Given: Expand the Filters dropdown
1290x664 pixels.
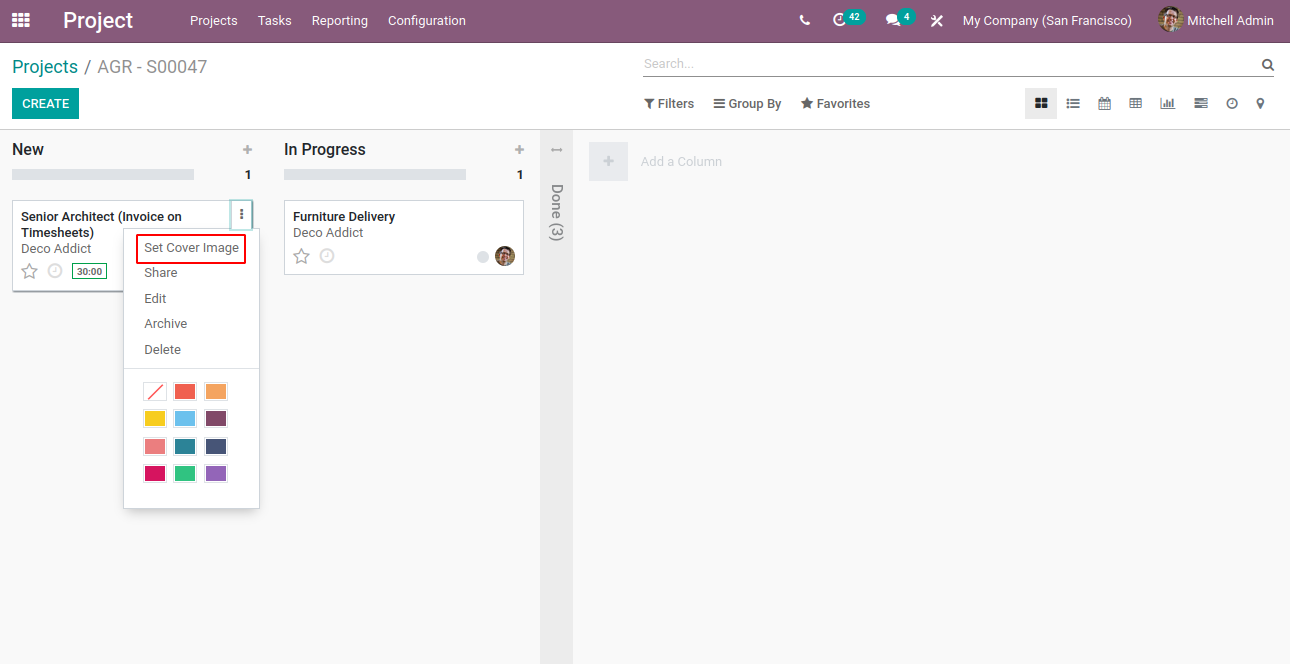Looking at the screenshot, I should click(x=669, y=104).
